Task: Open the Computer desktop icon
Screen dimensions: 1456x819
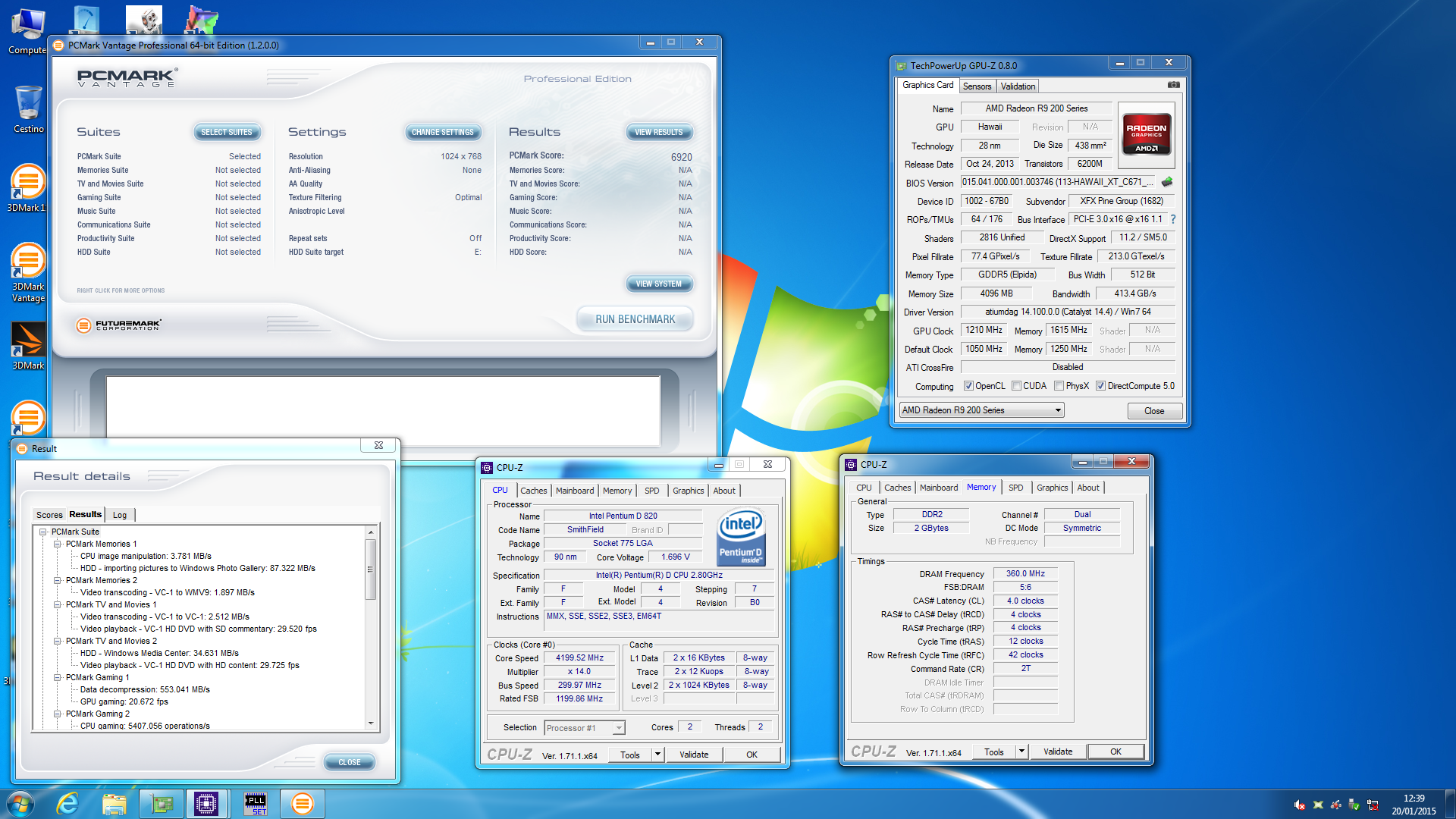Action: point(27,32)
